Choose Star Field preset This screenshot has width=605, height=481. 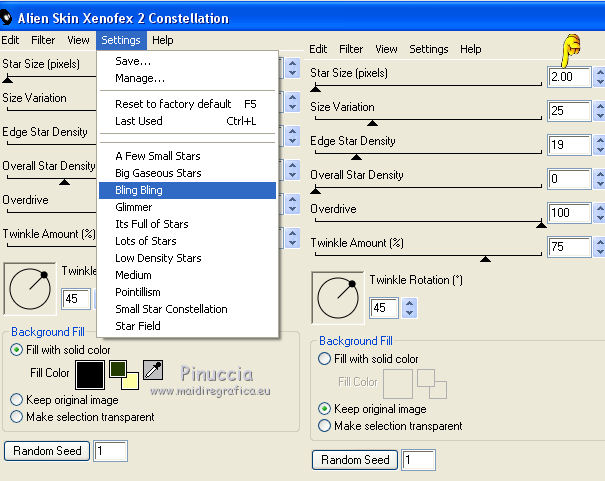tap(187, 326)
